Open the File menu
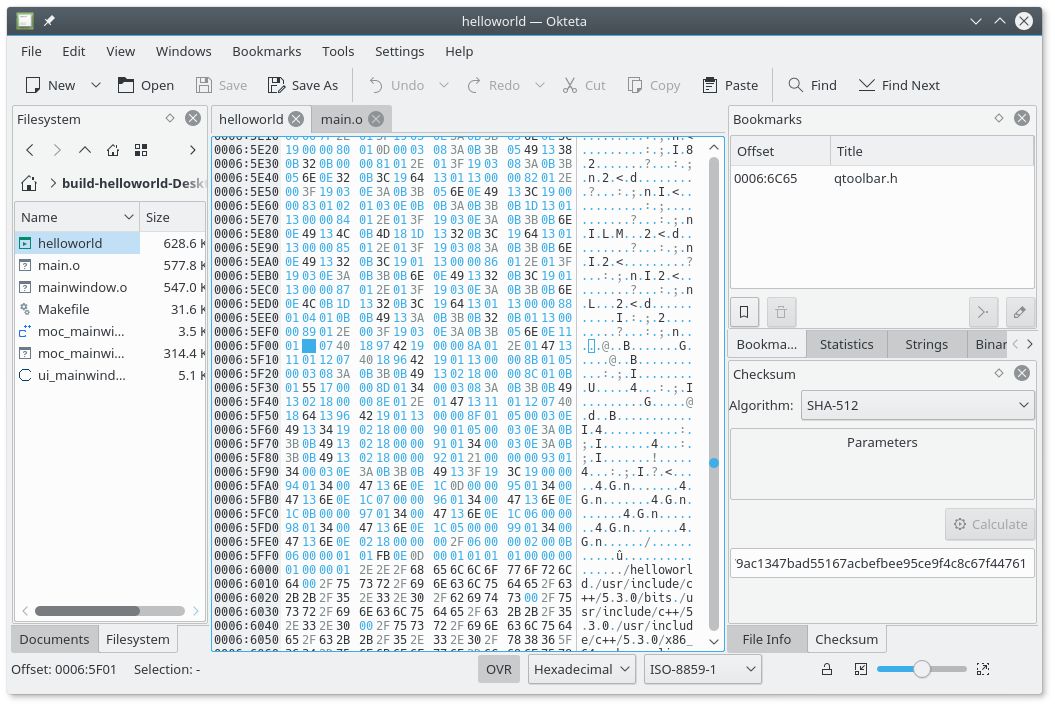Image resolution: width=1055 pixels, height=707 pixels. click(x=31, y=51)
